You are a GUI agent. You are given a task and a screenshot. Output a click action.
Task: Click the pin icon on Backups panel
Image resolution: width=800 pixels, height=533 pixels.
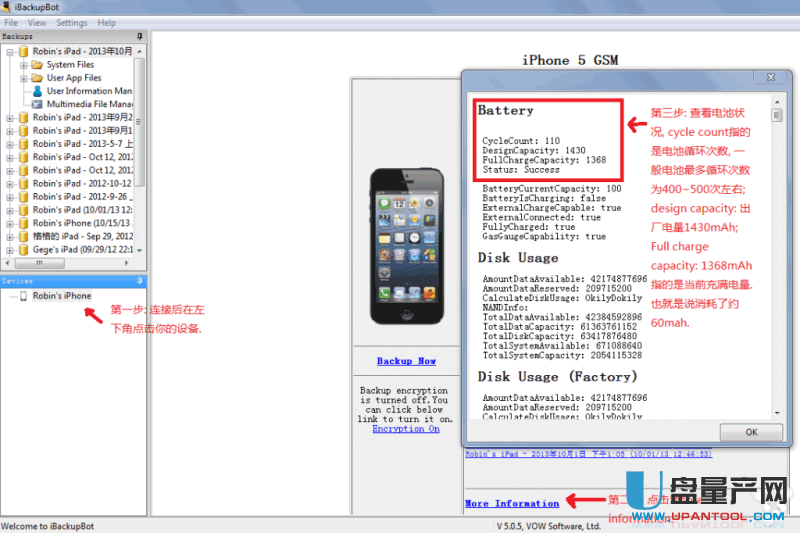tap(139, 36)
